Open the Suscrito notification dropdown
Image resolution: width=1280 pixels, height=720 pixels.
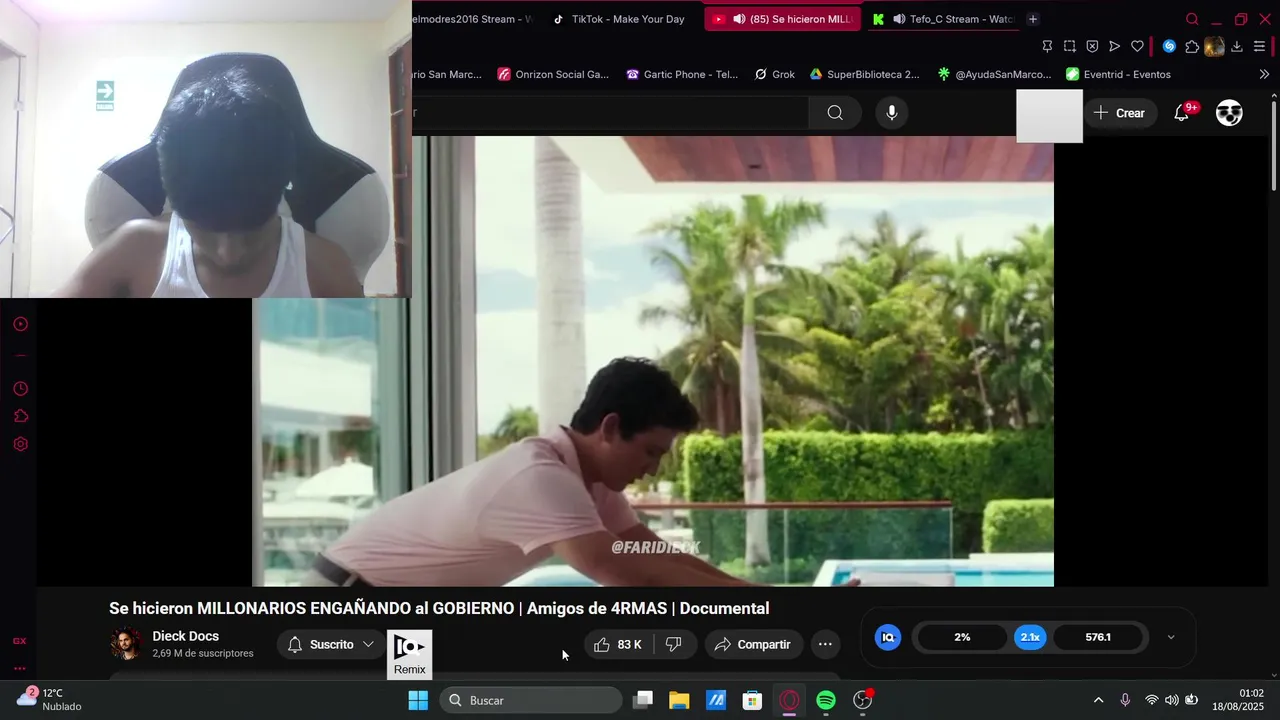pyautogui.click(x=331, y=645)
